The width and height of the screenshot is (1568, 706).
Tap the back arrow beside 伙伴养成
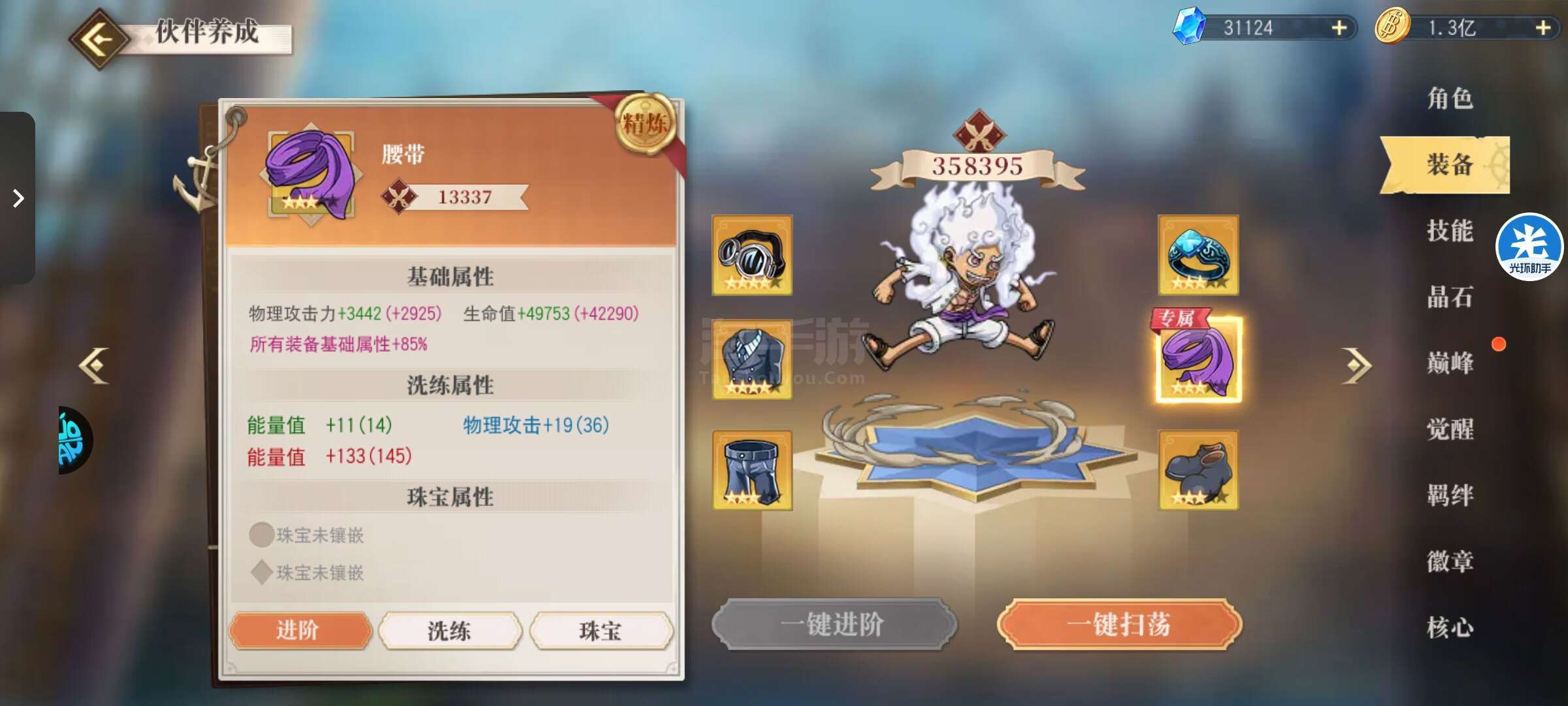(x=99, y=39)
